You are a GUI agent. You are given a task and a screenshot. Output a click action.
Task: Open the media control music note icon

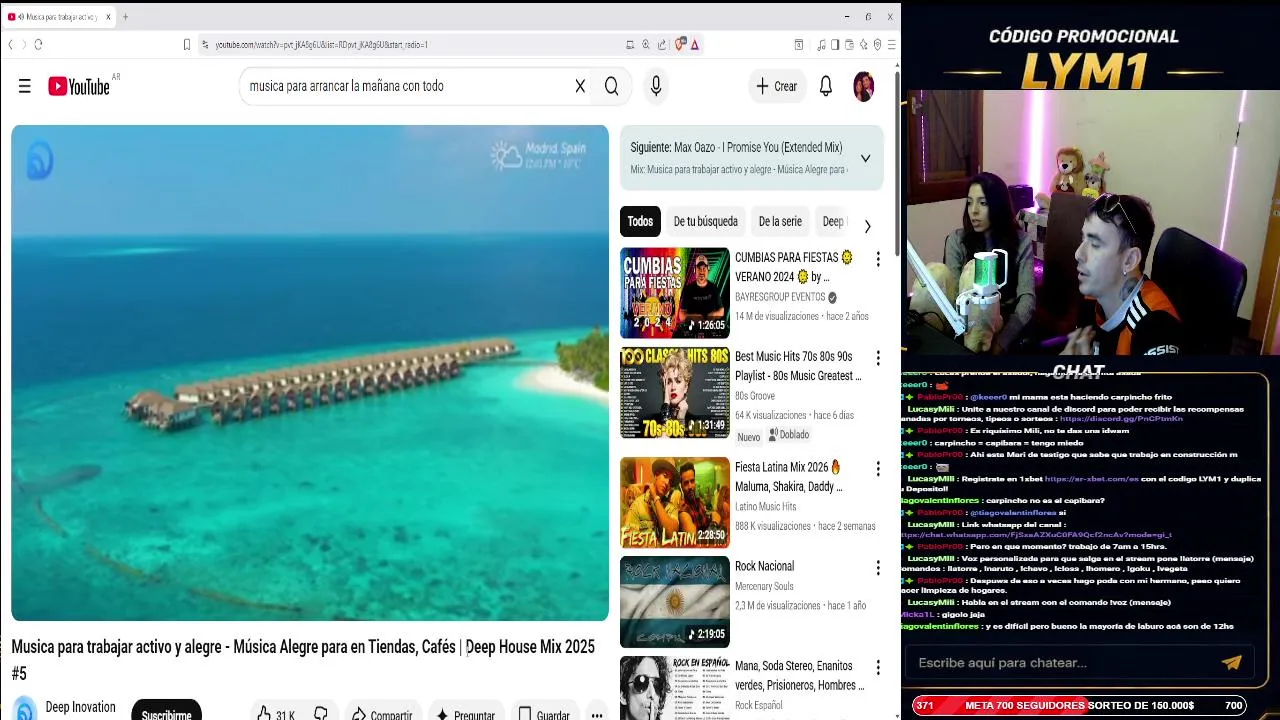coord(821,44)
